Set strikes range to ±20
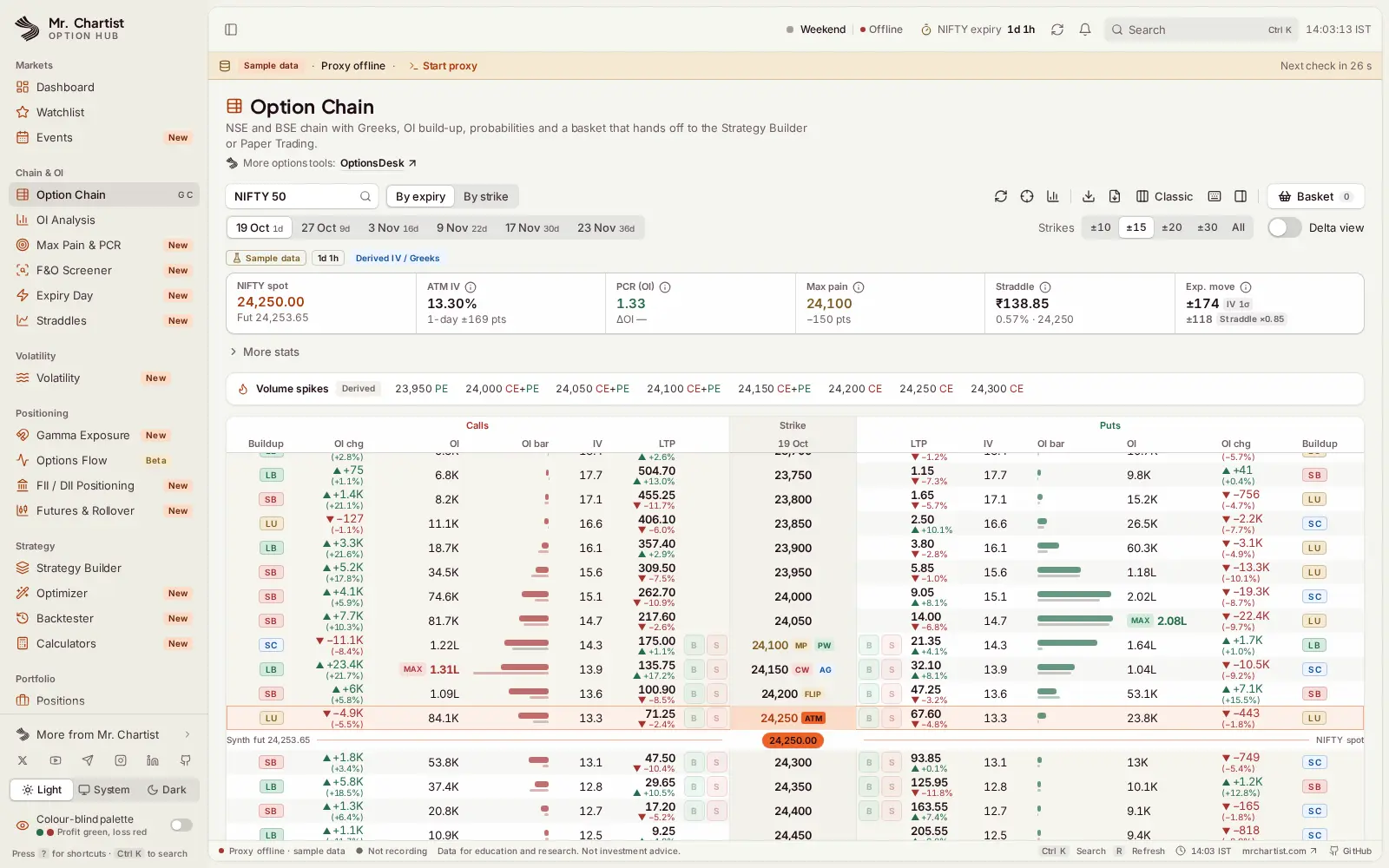The image size is (1389, 868). (x=1172, y=227)
